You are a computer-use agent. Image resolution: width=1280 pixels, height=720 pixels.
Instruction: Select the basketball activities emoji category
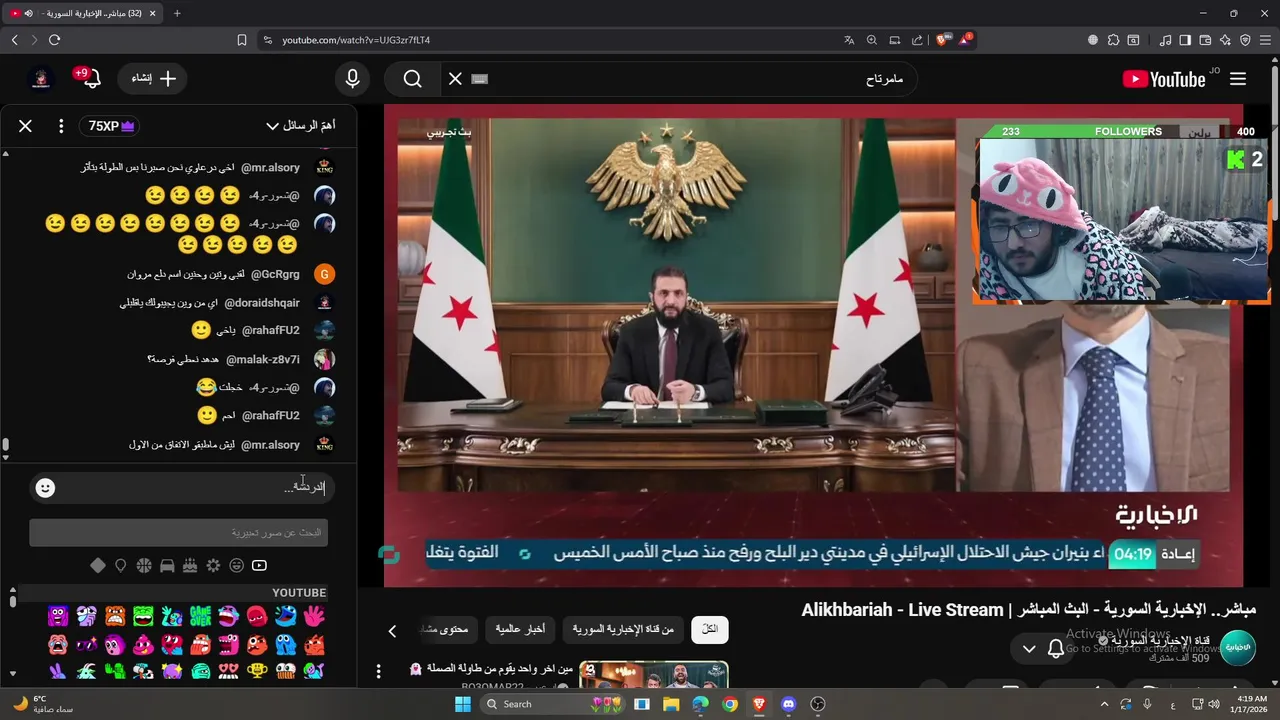(x=144, y=566)
